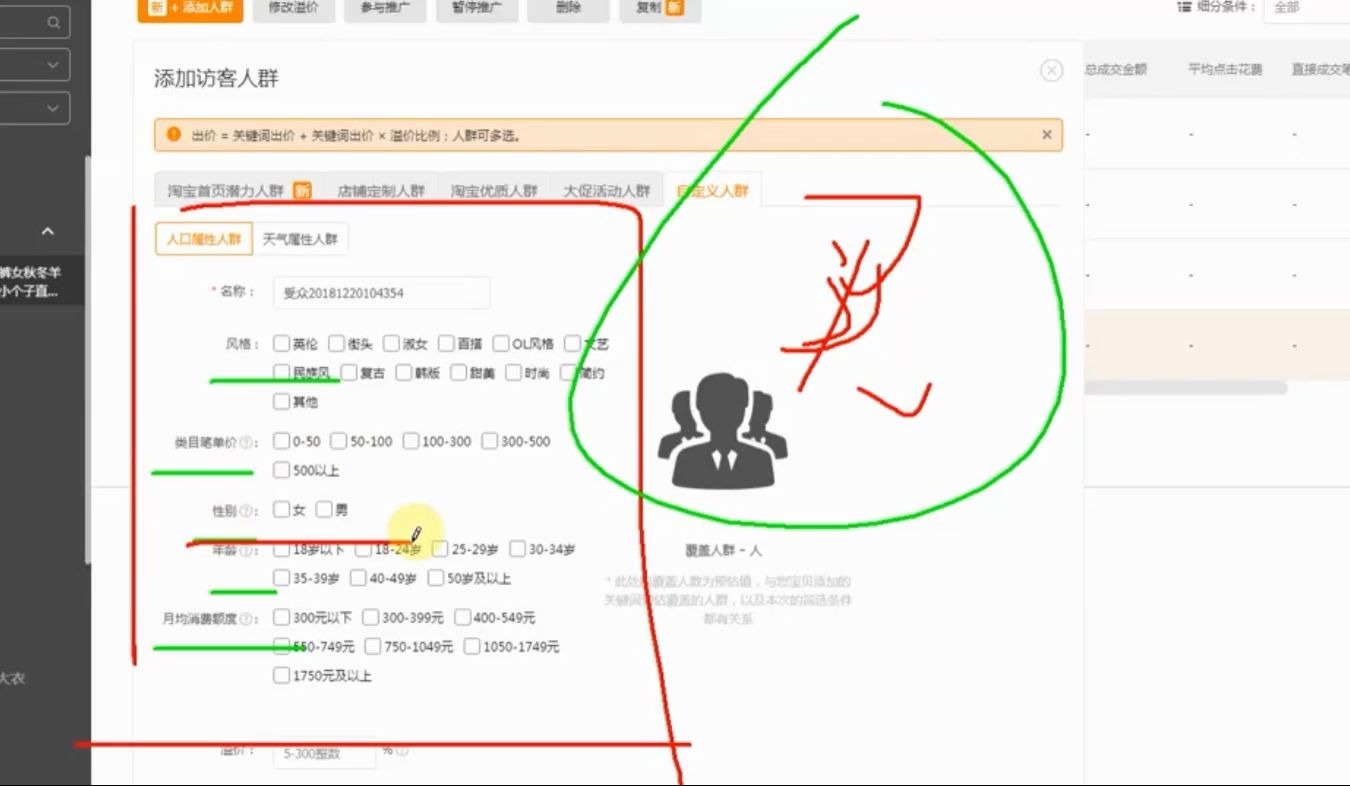The width and height of the screenshot is (1350, 786).
Task: Click the 名称 audience name input field
Action: click(381, 293)
